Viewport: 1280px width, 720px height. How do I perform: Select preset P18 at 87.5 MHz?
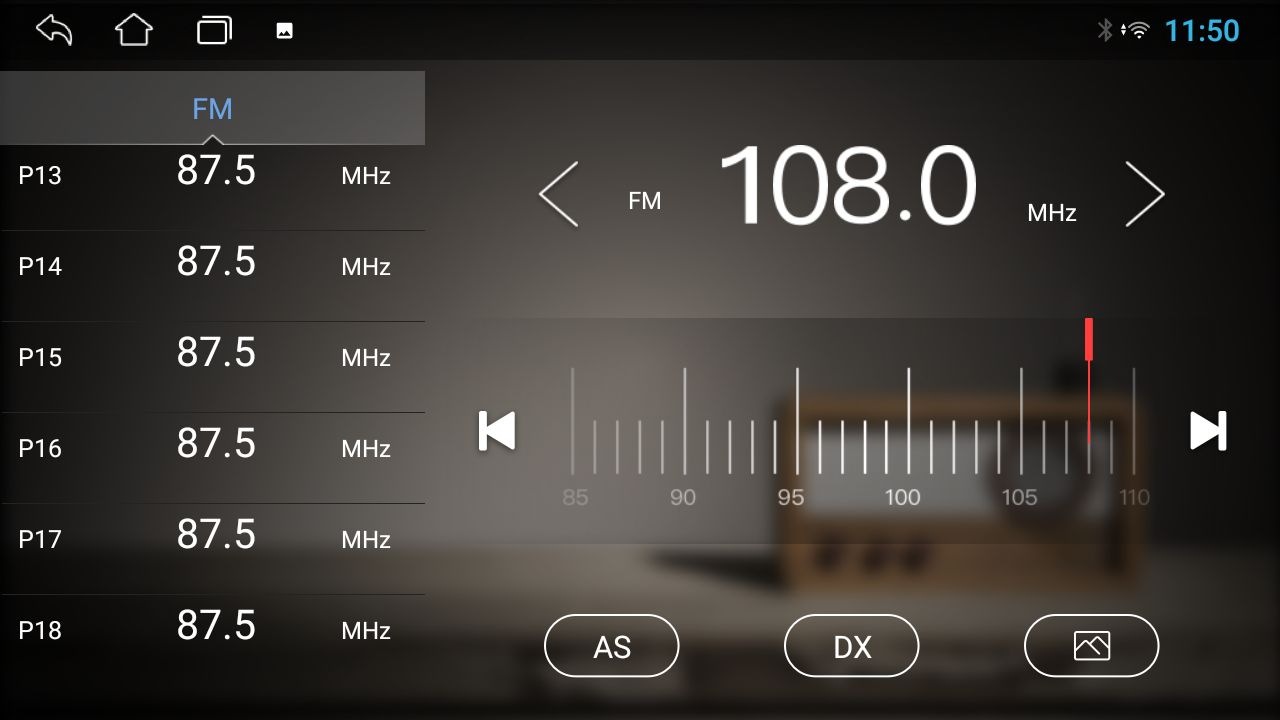212,630
